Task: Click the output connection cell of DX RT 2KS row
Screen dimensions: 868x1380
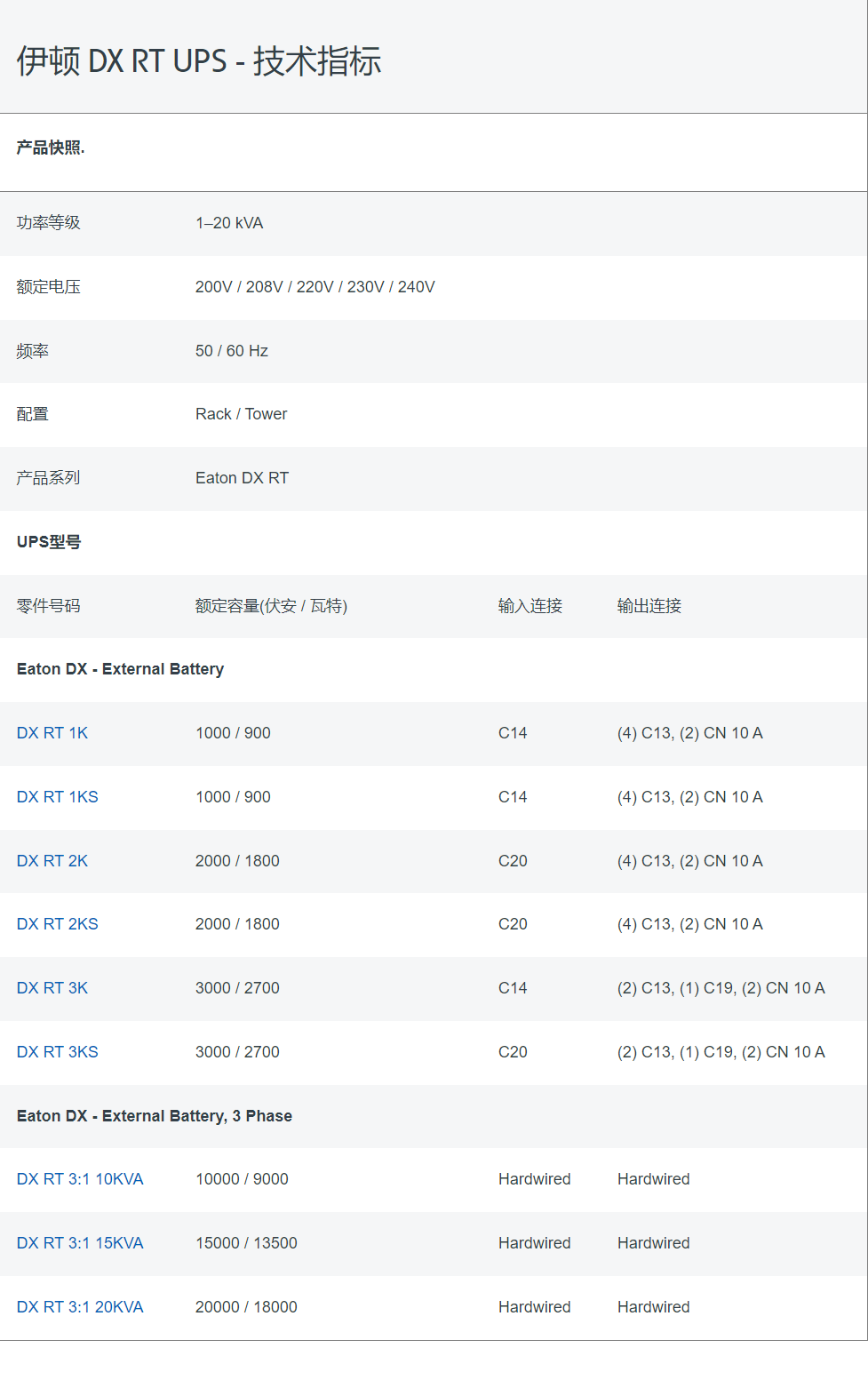Action: point(690,924)
